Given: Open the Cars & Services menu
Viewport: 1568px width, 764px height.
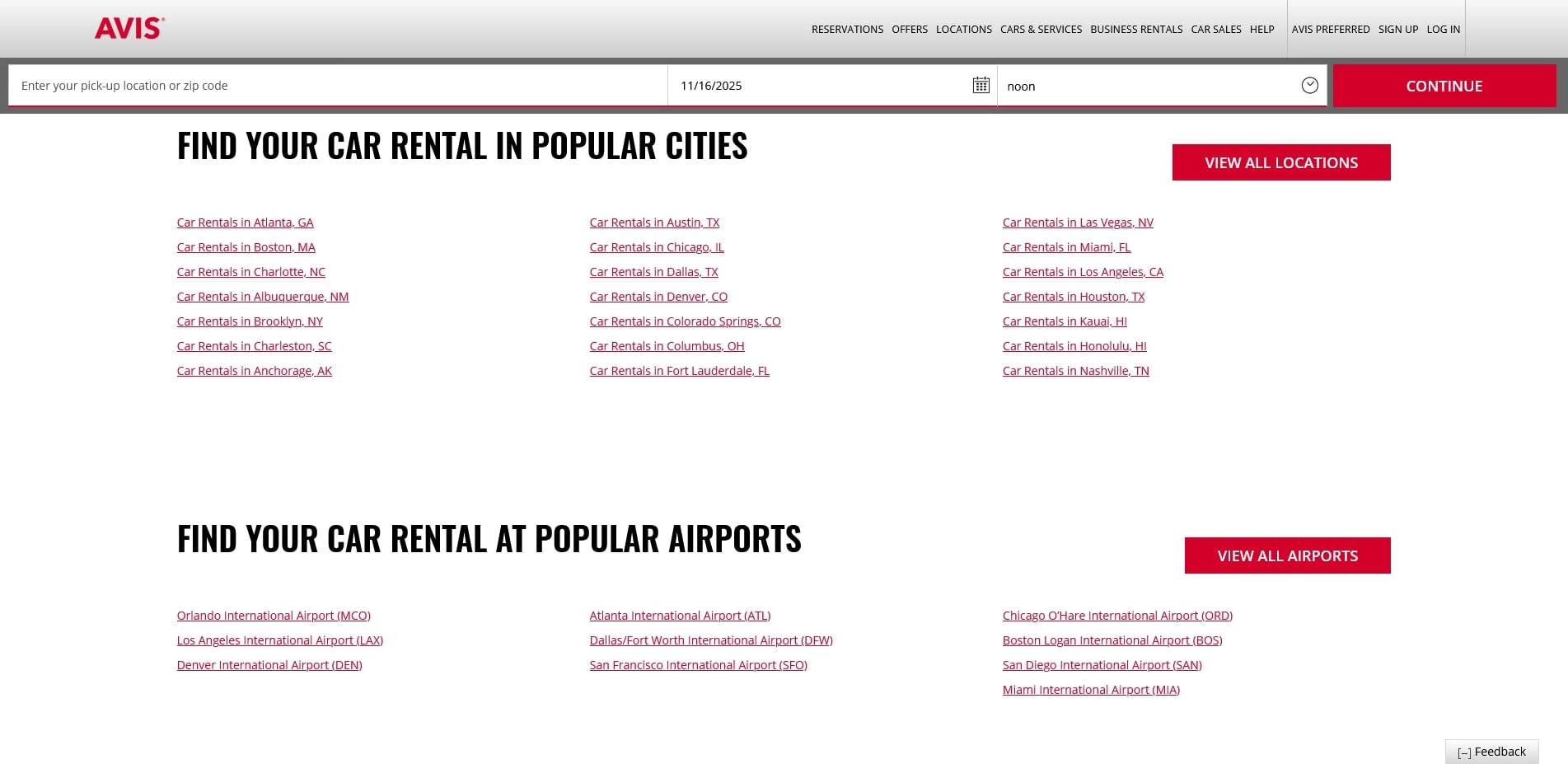Looking at the screenshot, I should point(1041,30).
